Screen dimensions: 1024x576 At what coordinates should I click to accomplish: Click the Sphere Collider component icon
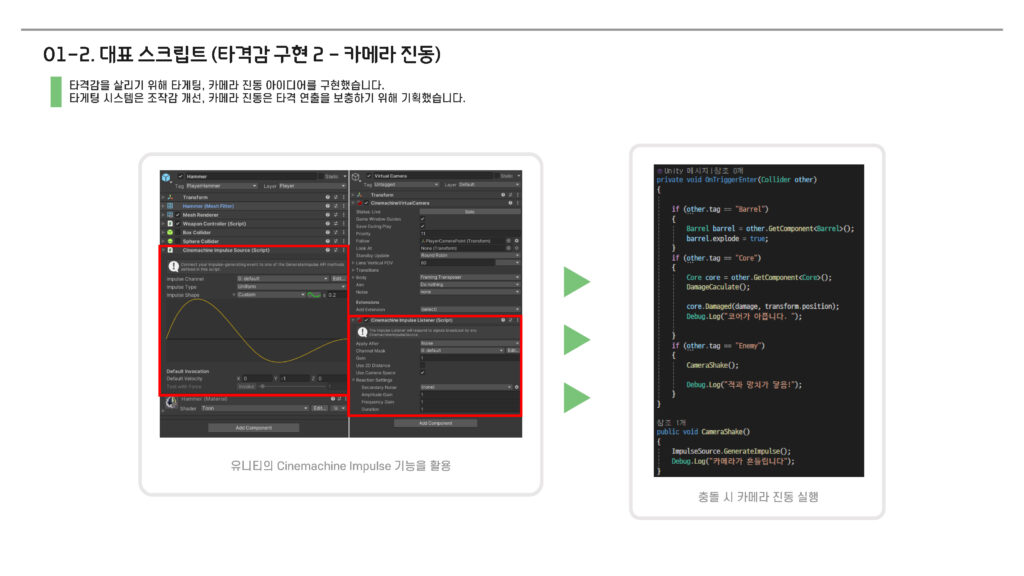[171, 241]
